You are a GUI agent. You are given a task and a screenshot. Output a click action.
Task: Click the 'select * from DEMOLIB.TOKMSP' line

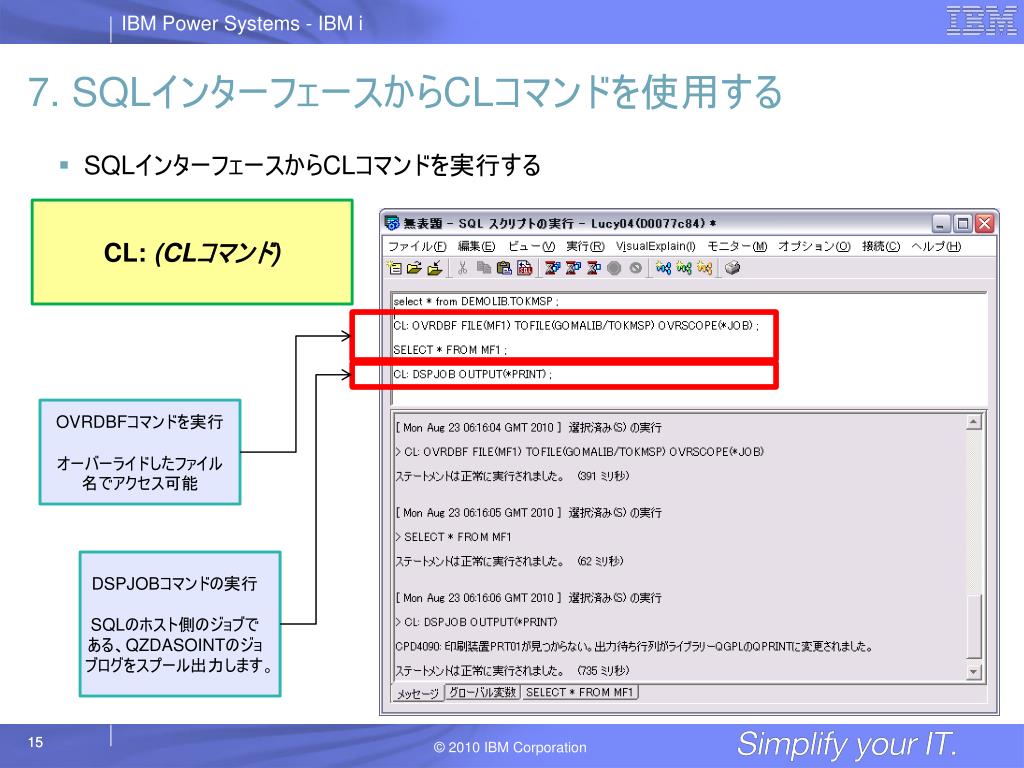coord(475,301)
